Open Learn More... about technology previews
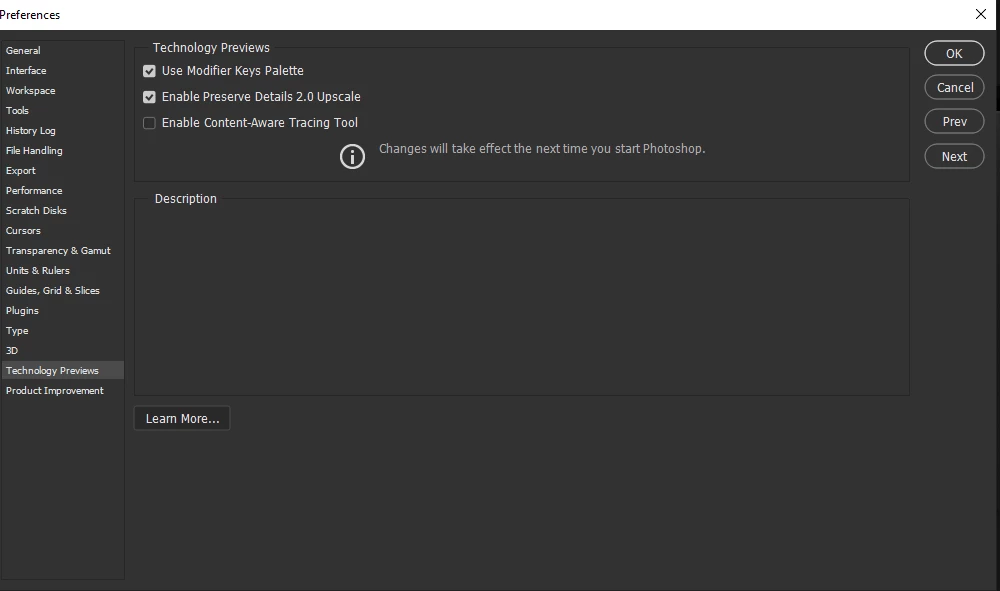 pyautogui.click(x=182, y=419)
